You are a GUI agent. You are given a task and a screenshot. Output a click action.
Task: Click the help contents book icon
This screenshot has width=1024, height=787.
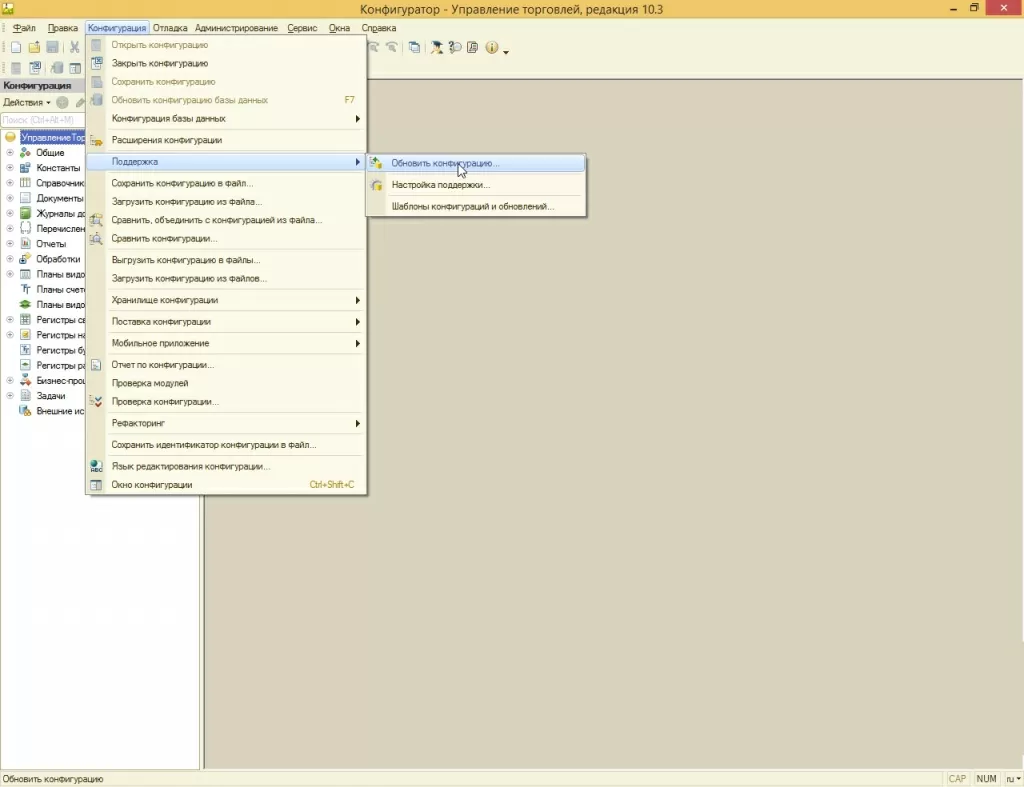[x=472, y=47]
